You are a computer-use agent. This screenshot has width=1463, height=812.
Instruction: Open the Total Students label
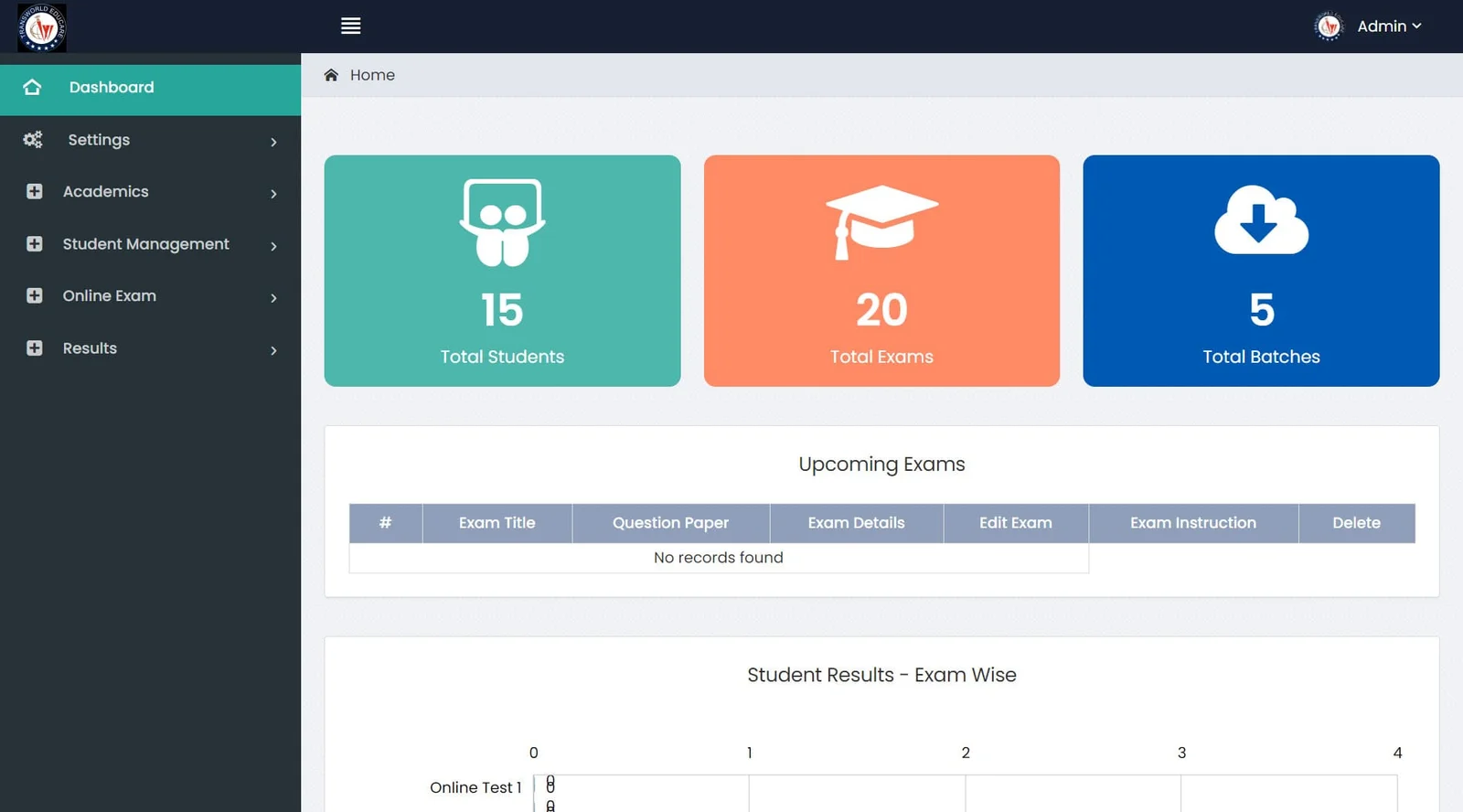502,357
